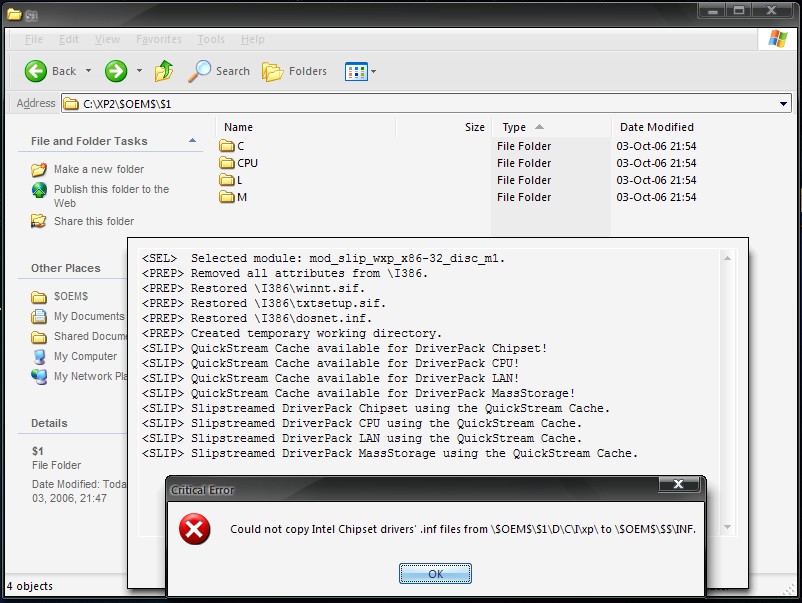802x603 pixels.
Task: Click Make a new folder icon
Action: 39,170
